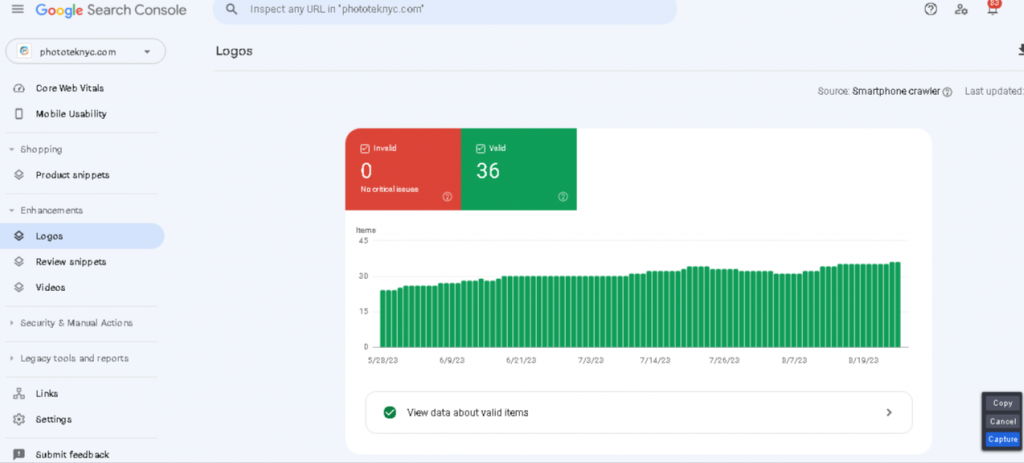
Task: Click the search magnifier icon
Action: coord(231,9)
